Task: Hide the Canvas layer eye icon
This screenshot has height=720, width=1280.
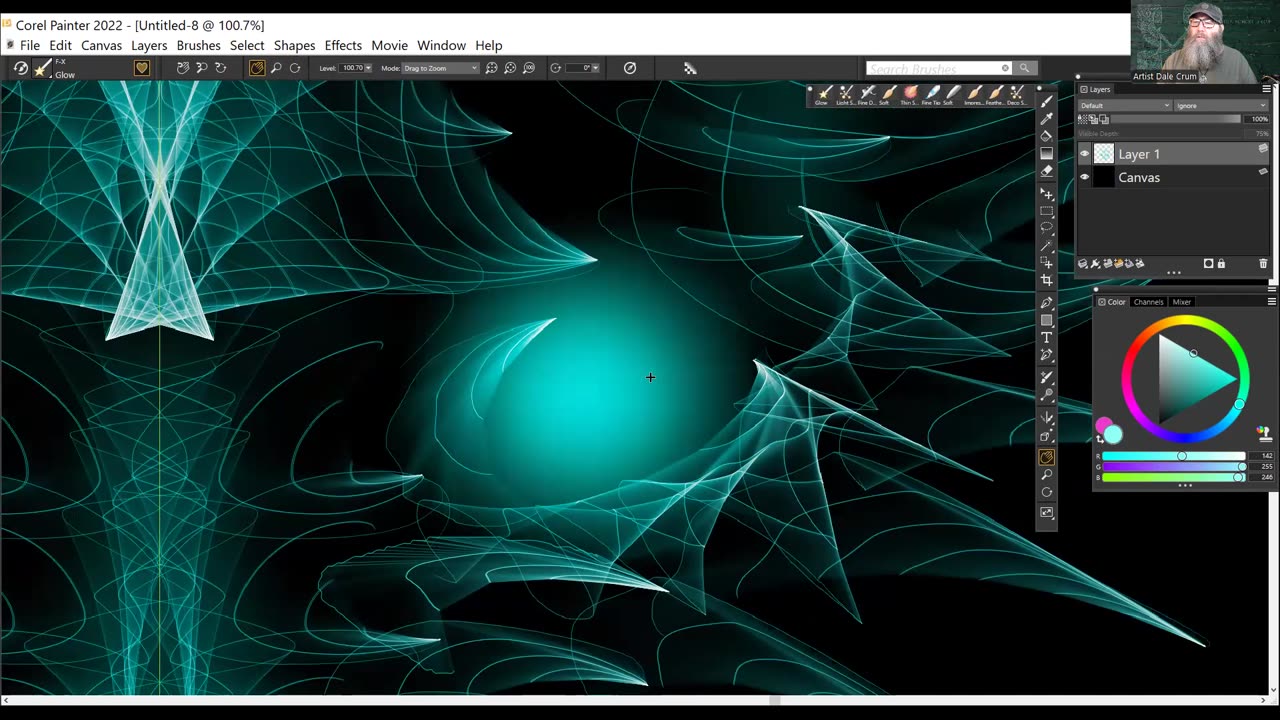Action: (x=1084, y=177)
